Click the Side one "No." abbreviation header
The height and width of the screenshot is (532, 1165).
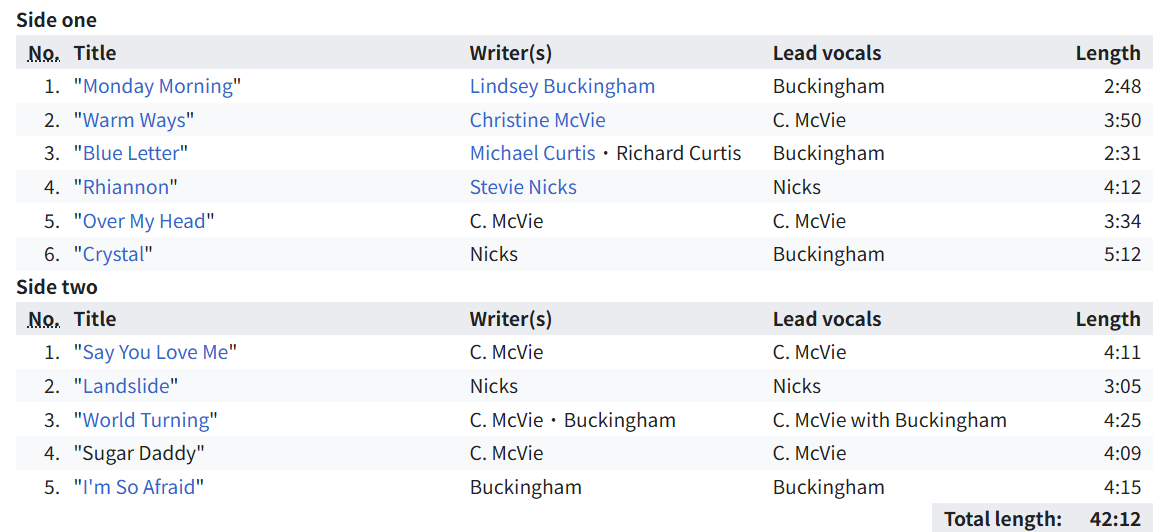coord(43,53)
